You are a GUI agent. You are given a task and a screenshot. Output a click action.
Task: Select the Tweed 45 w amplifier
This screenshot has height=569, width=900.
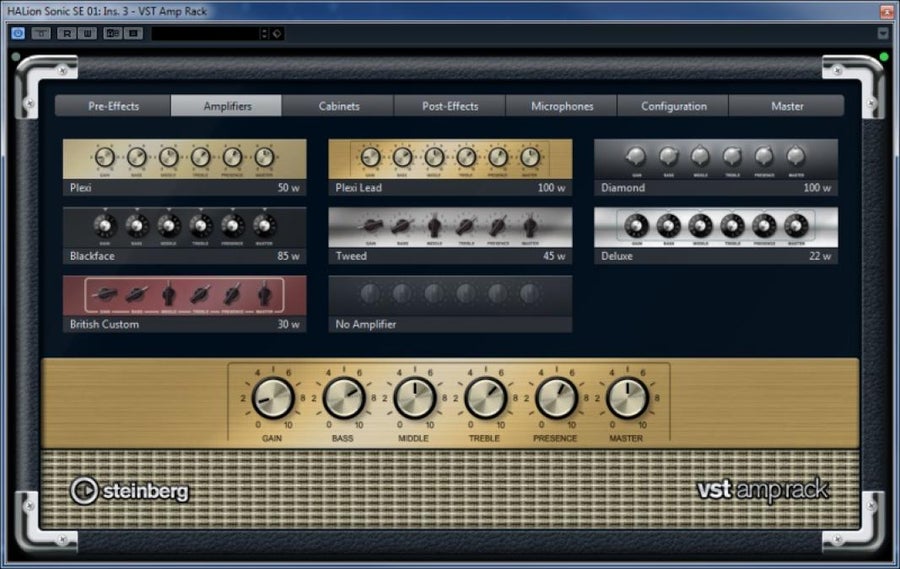450,235
